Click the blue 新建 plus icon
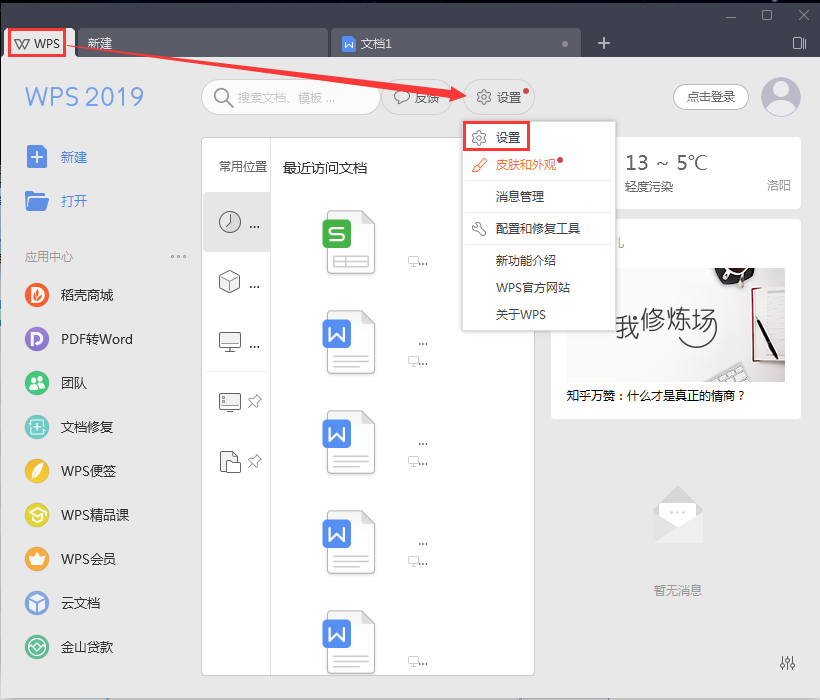This screenshot has width=820, height=700. (x=37, y=157)
